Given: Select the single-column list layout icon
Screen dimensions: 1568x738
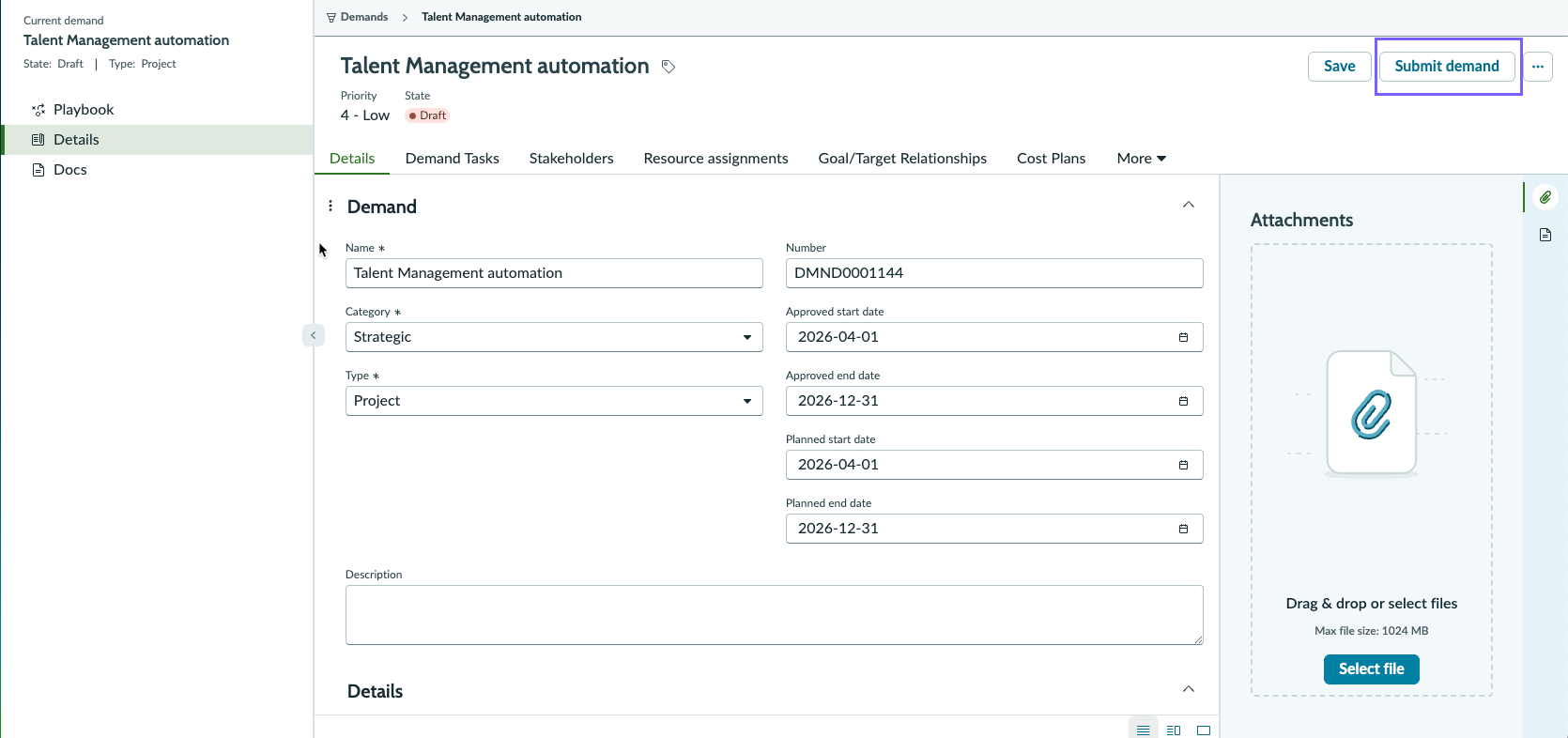Looking at the screenshot, I should click(1143, 730).
